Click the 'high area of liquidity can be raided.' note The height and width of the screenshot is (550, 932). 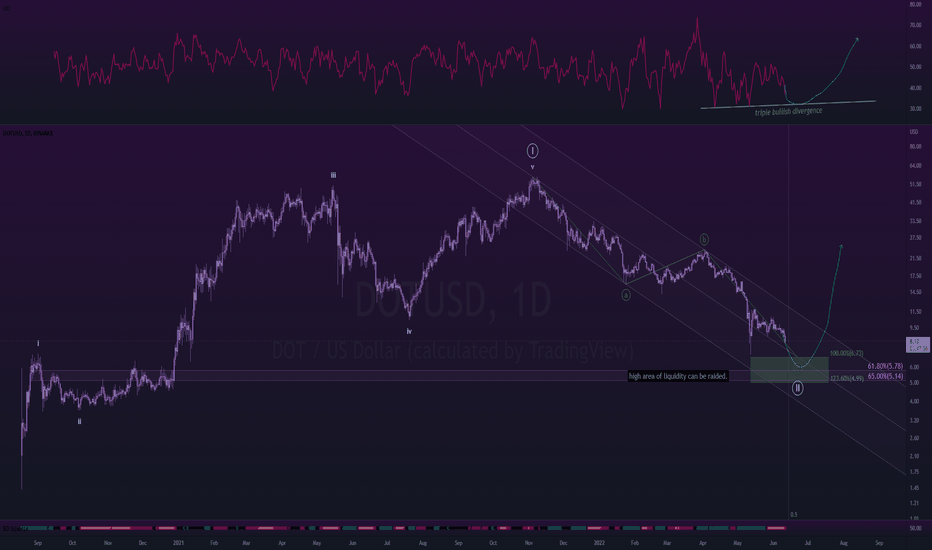[x=678, y=376]
